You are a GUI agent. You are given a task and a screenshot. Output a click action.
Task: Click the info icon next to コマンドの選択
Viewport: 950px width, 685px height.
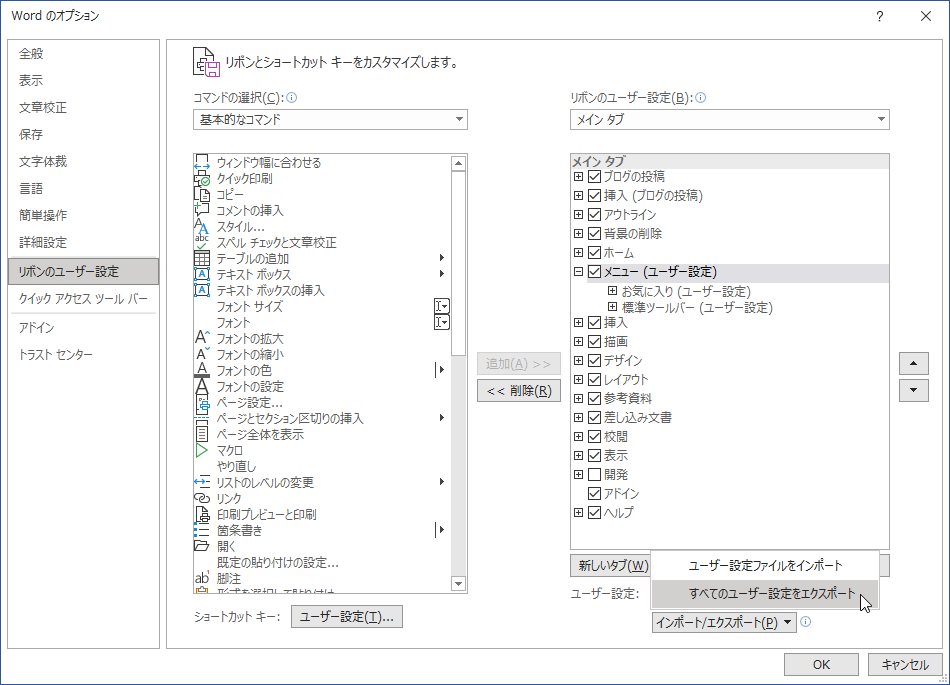(291, 98)
